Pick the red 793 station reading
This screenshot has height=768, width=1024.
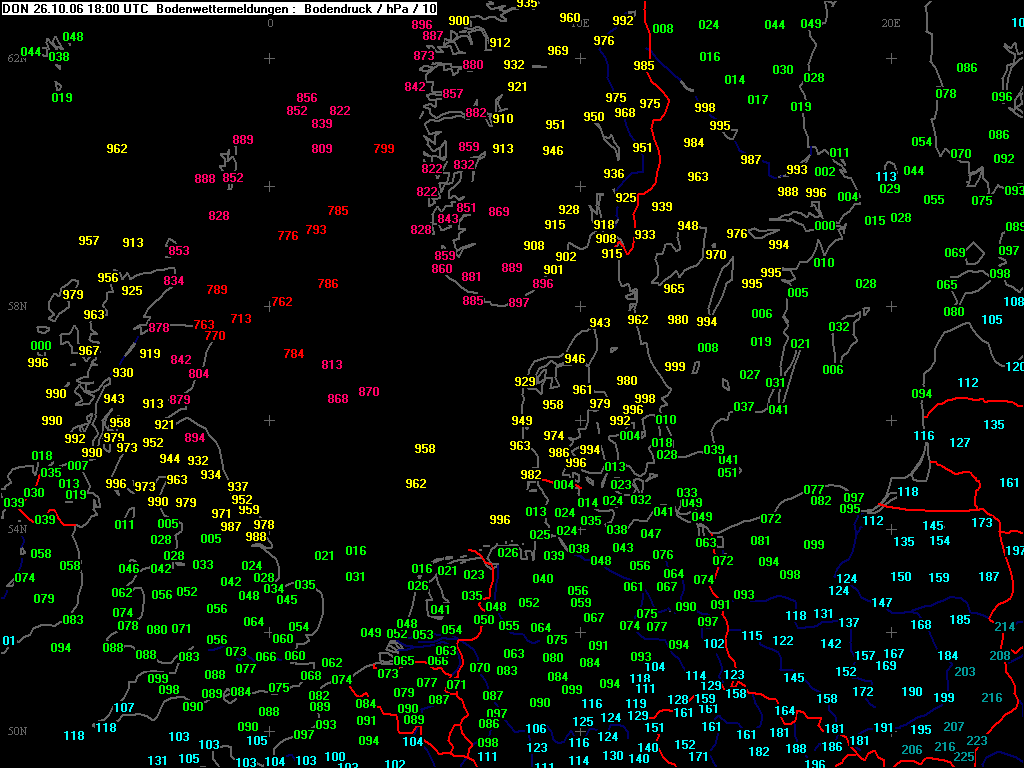316,229
